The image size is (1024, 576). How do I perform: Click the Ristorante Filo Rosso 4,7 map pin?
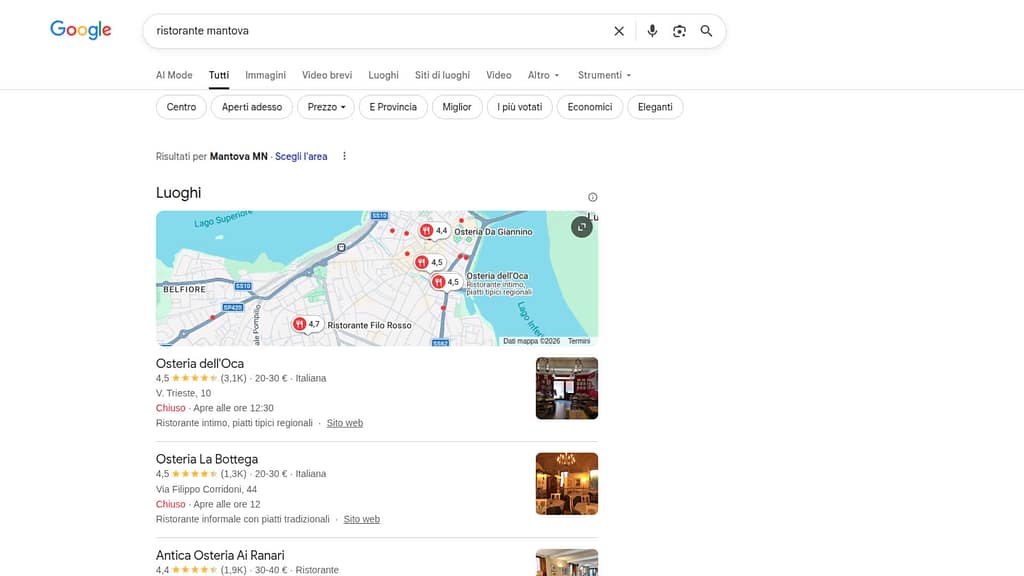306,324
